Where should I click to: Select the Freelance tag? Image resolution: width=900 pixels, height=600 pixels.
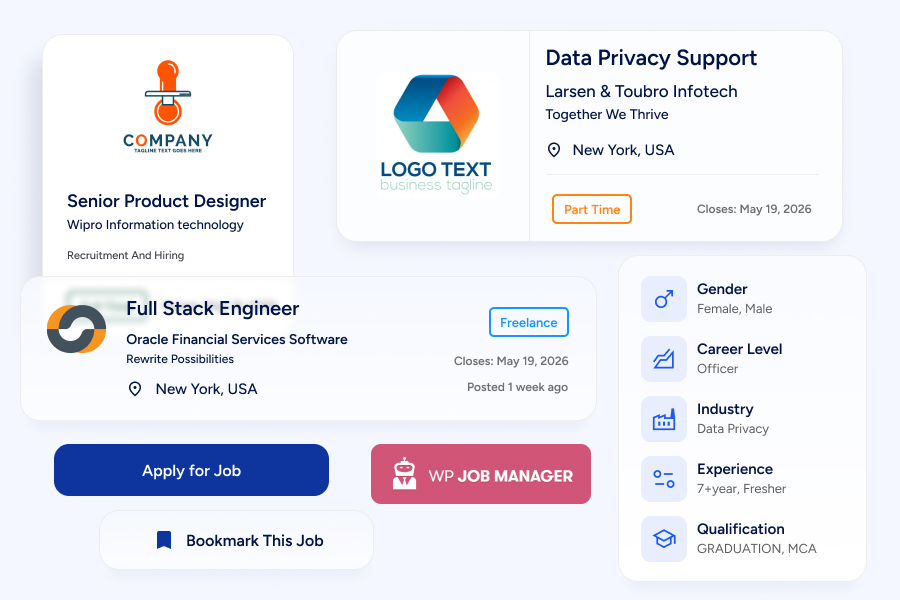529,322
